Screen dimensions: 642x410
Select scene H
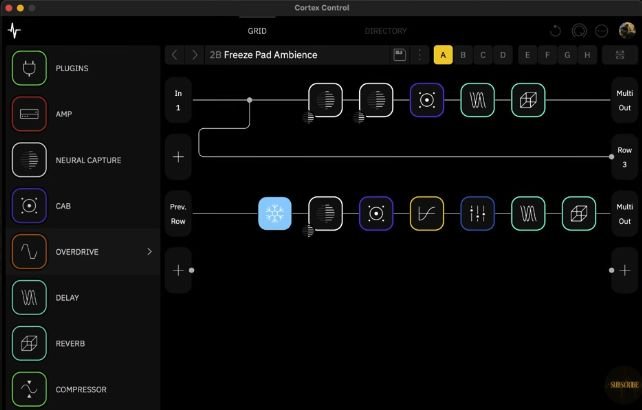[x=587, y=55]
